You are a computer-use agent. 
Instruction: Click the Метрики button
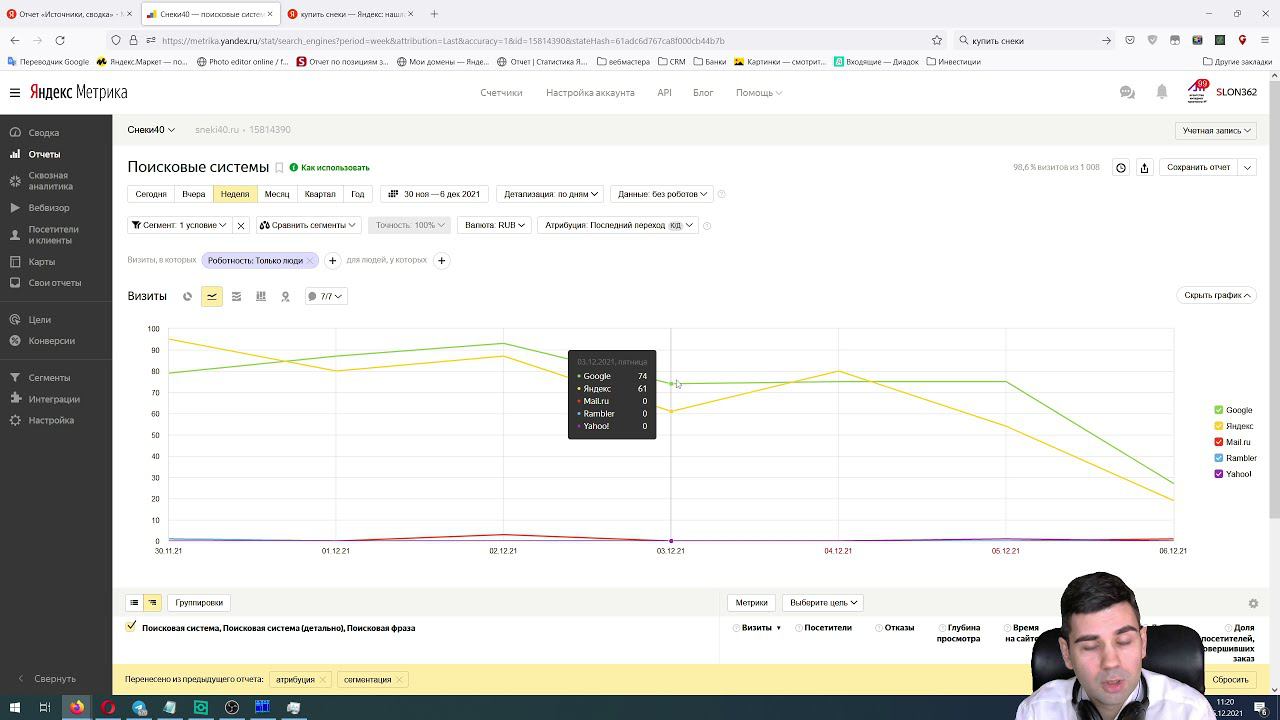click(x=751, y=603)
